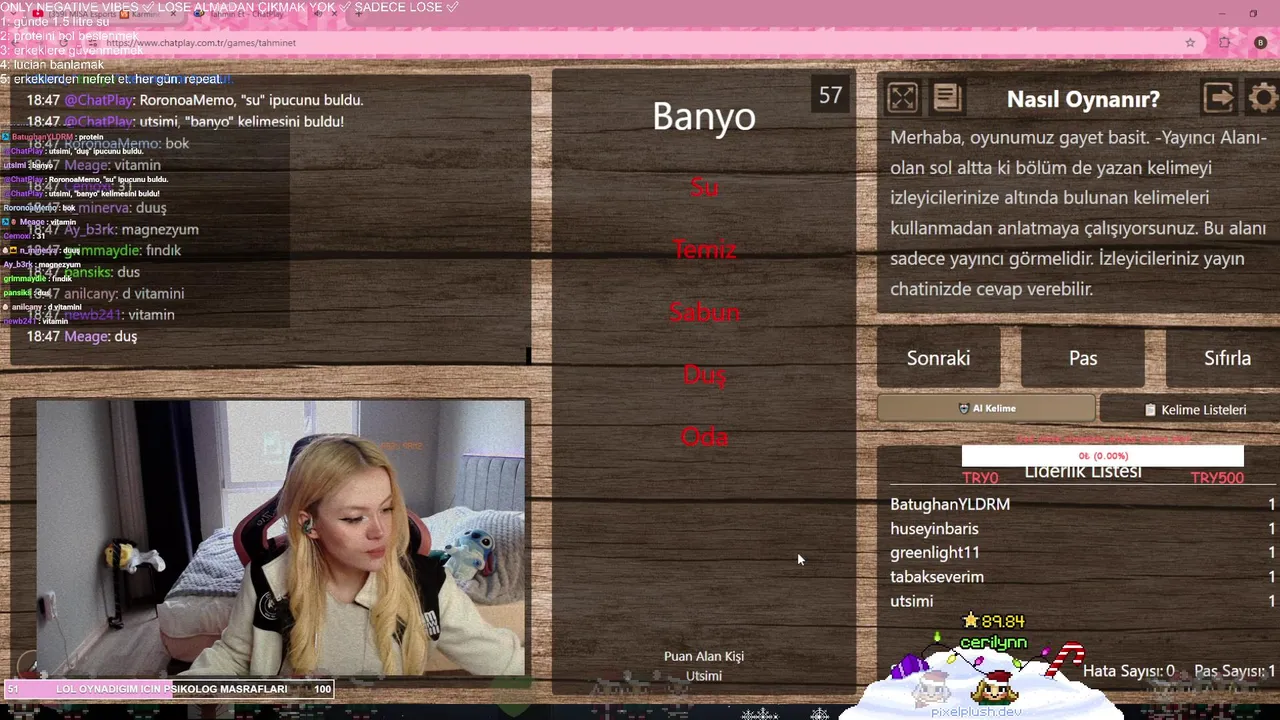Screen dimensions: 1280x720
Task: Click the forbidden word Temiz
Action: (x=704, y=249)
